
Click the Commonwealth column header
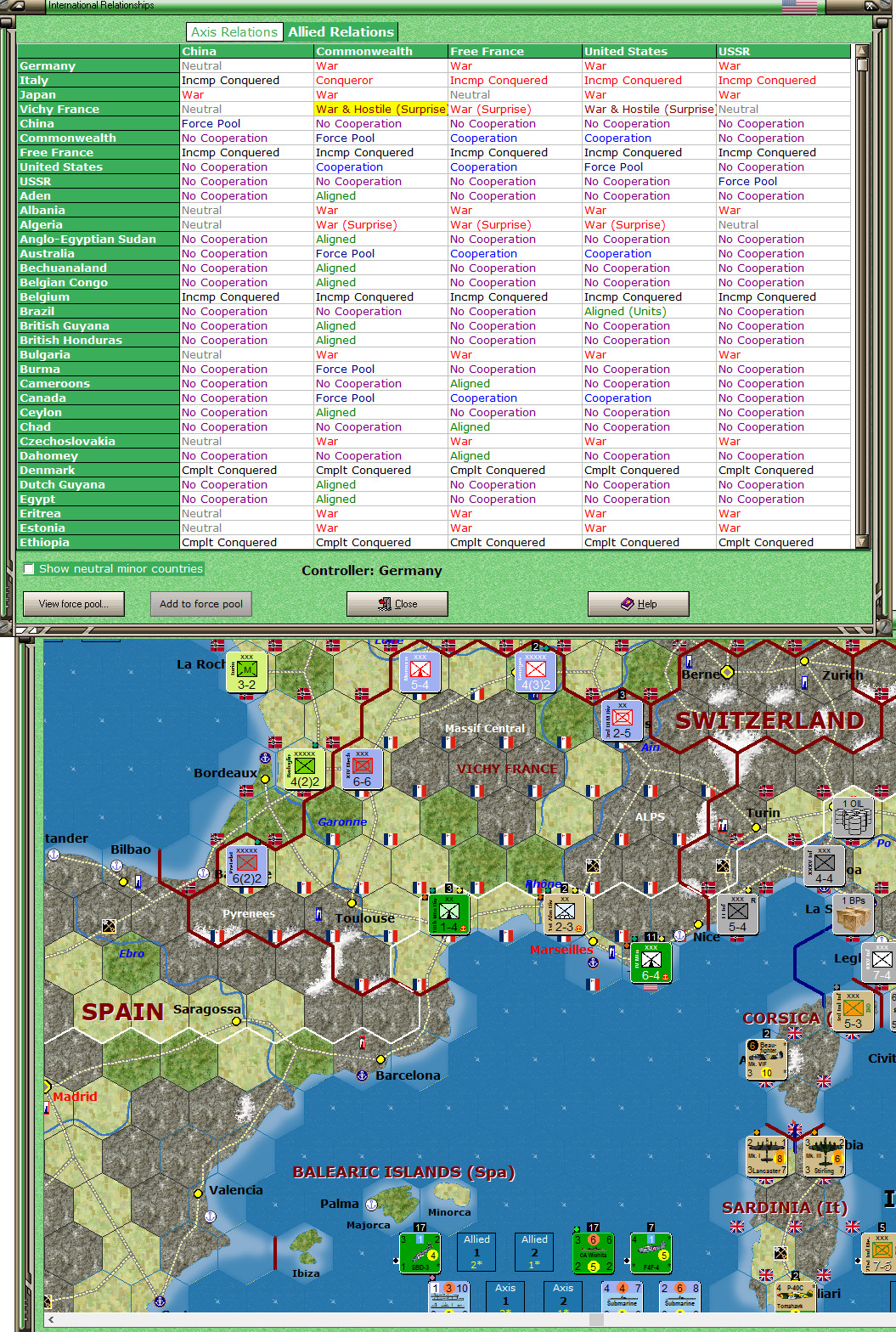pos(380,52)
